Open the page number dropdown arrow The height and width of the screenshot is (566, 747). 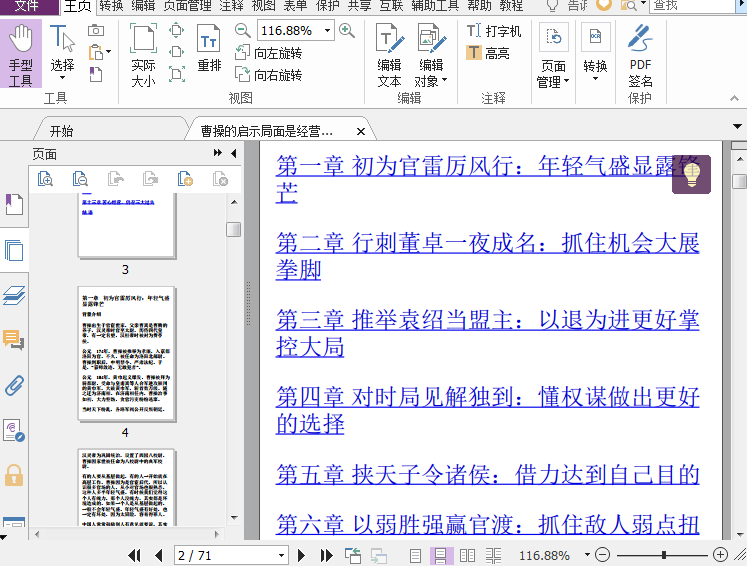pyautogui.click(x=282, y=555)
